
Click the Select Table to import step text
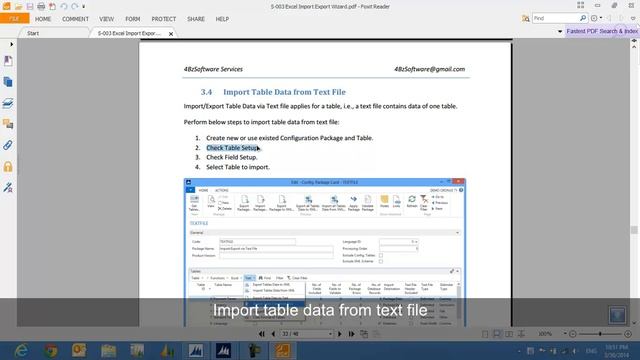pos(238,167)
